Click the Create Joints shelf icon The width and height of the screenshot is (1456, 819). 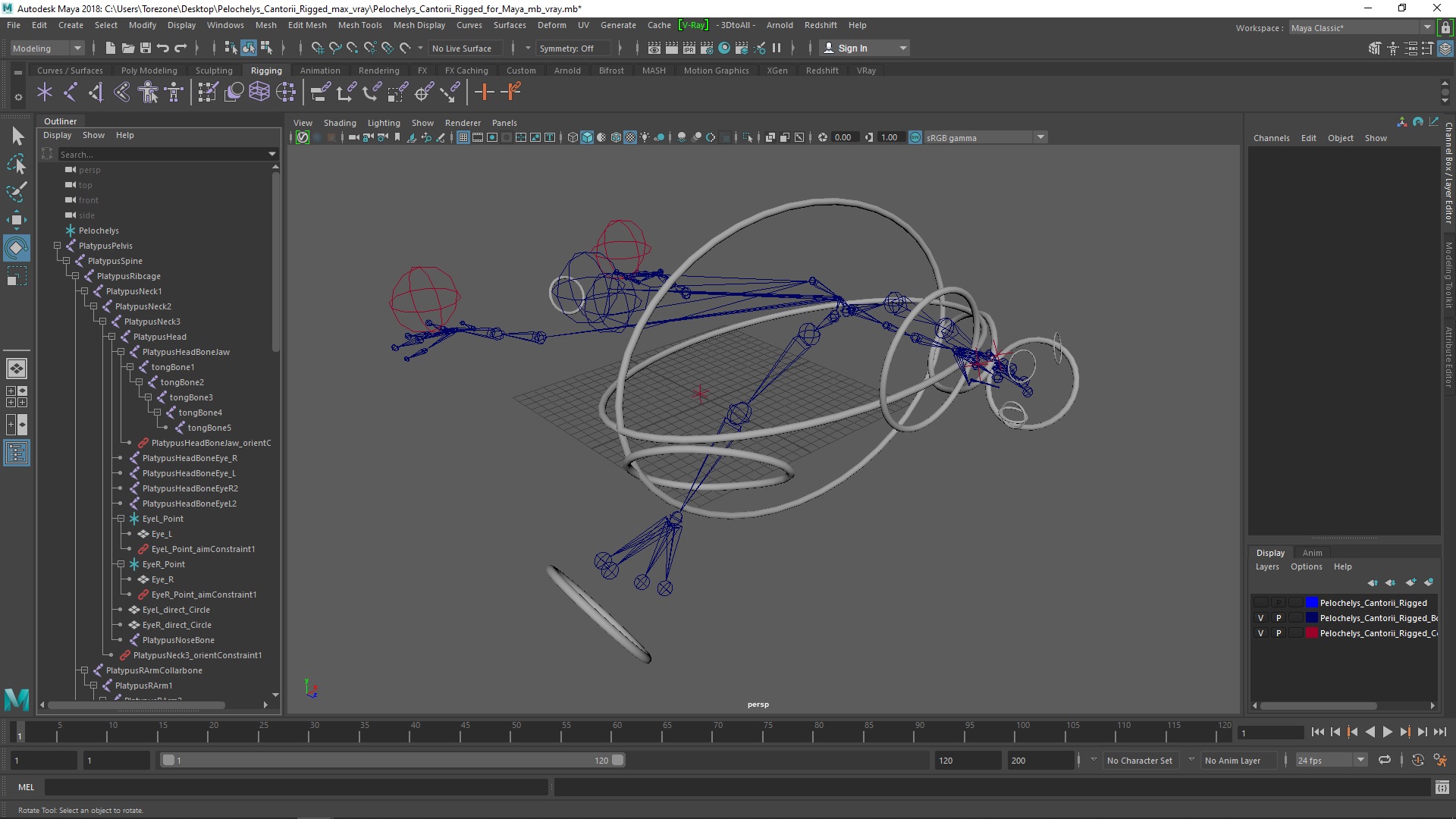click(x=71, y=93)
